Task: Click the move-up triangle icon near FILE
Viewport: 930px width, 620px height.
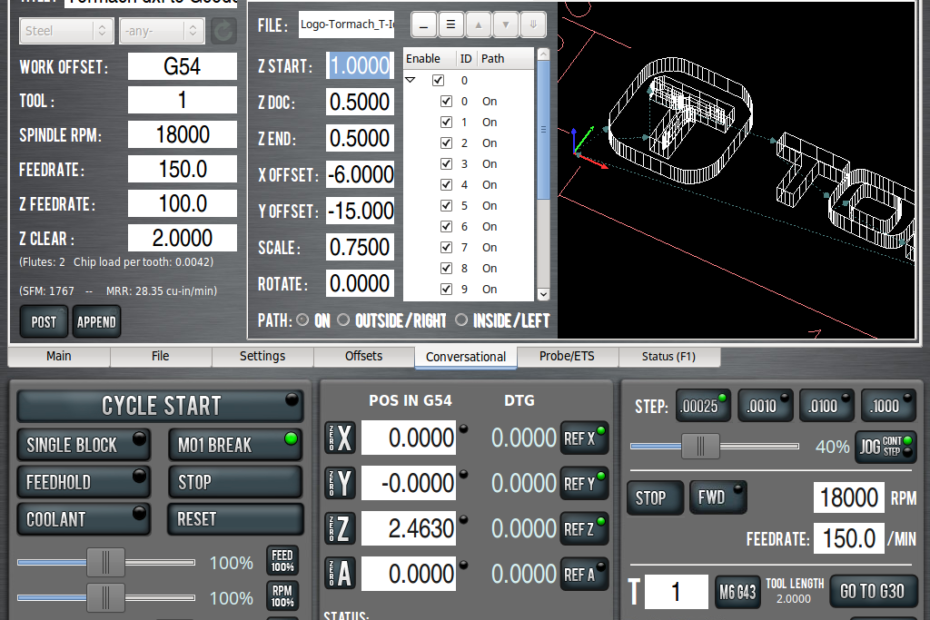Action: (478, 25)
